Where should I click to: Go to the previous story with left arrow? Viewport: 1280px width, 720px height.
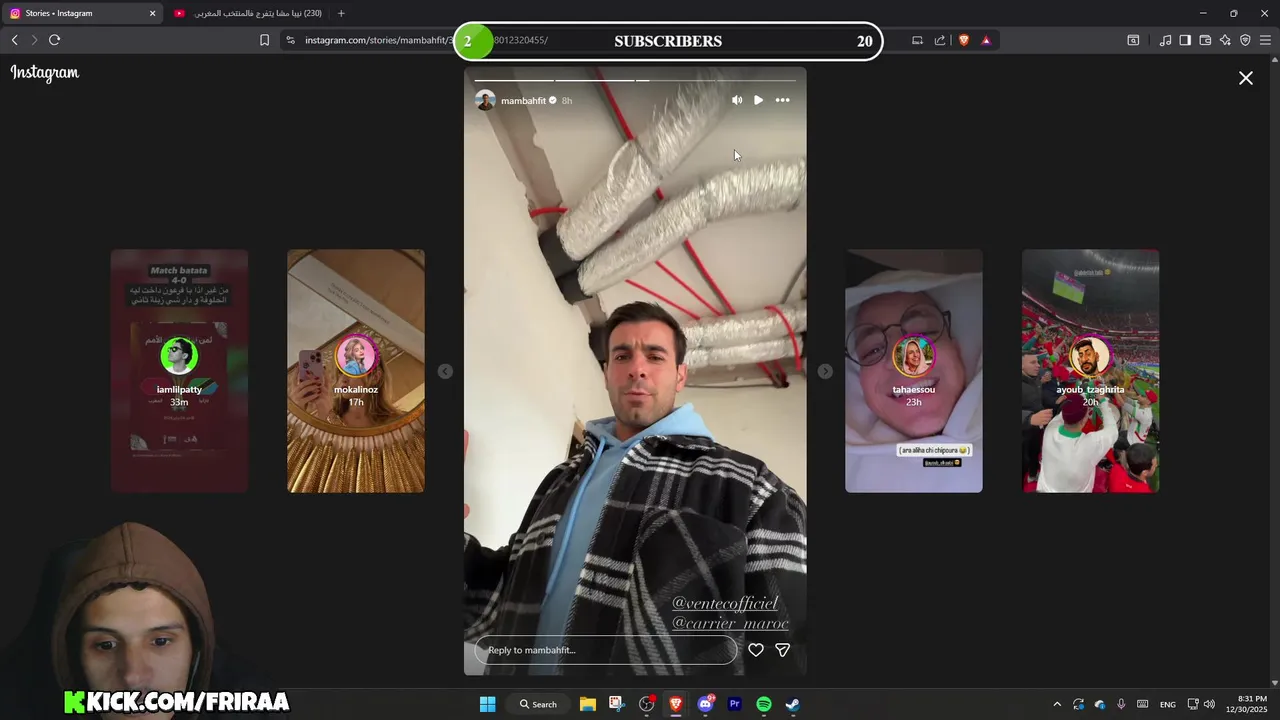pos(445,371)
